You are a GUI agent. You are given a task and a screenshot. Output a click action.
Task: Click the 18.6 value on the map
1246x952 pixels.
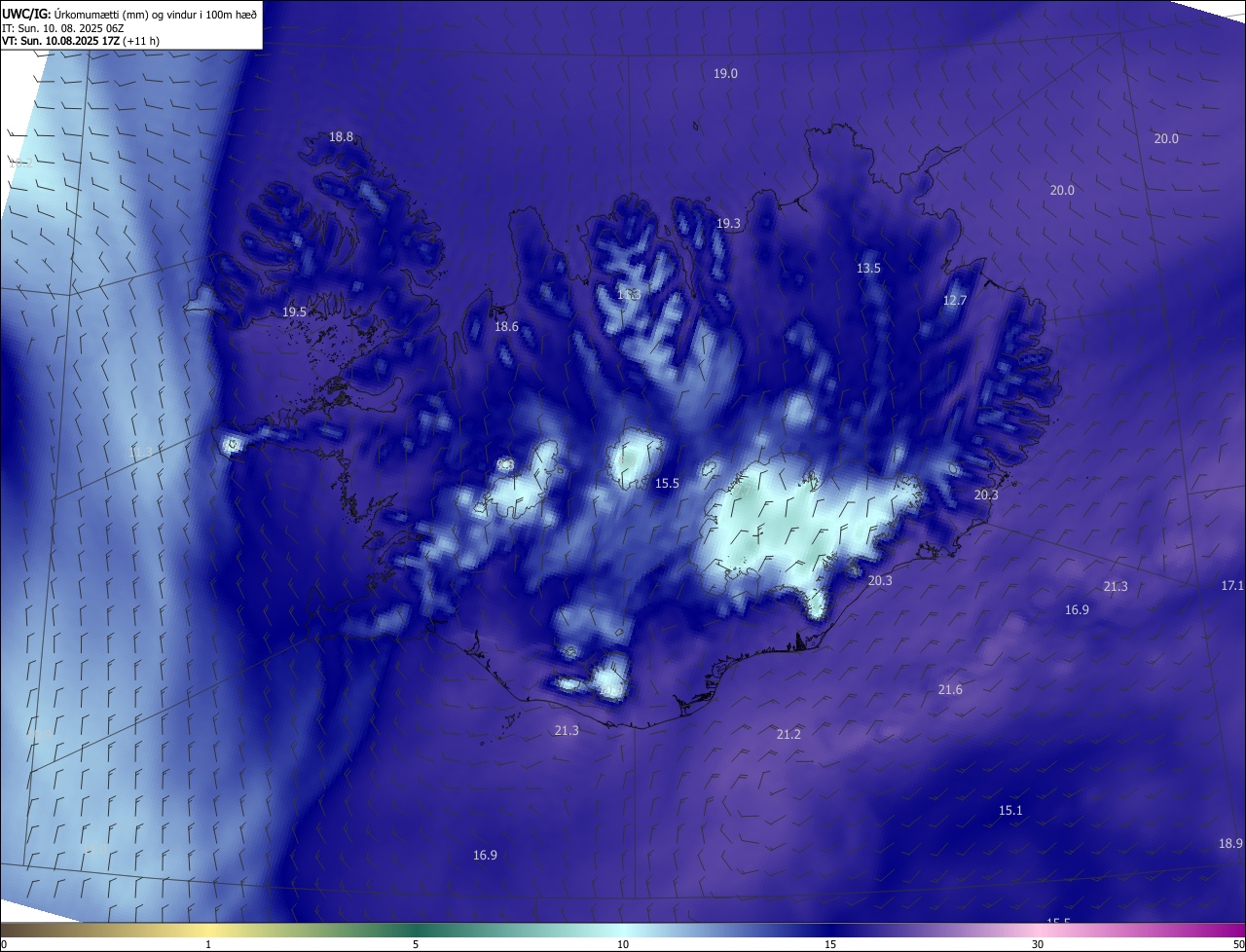click(x=506, y=327)
